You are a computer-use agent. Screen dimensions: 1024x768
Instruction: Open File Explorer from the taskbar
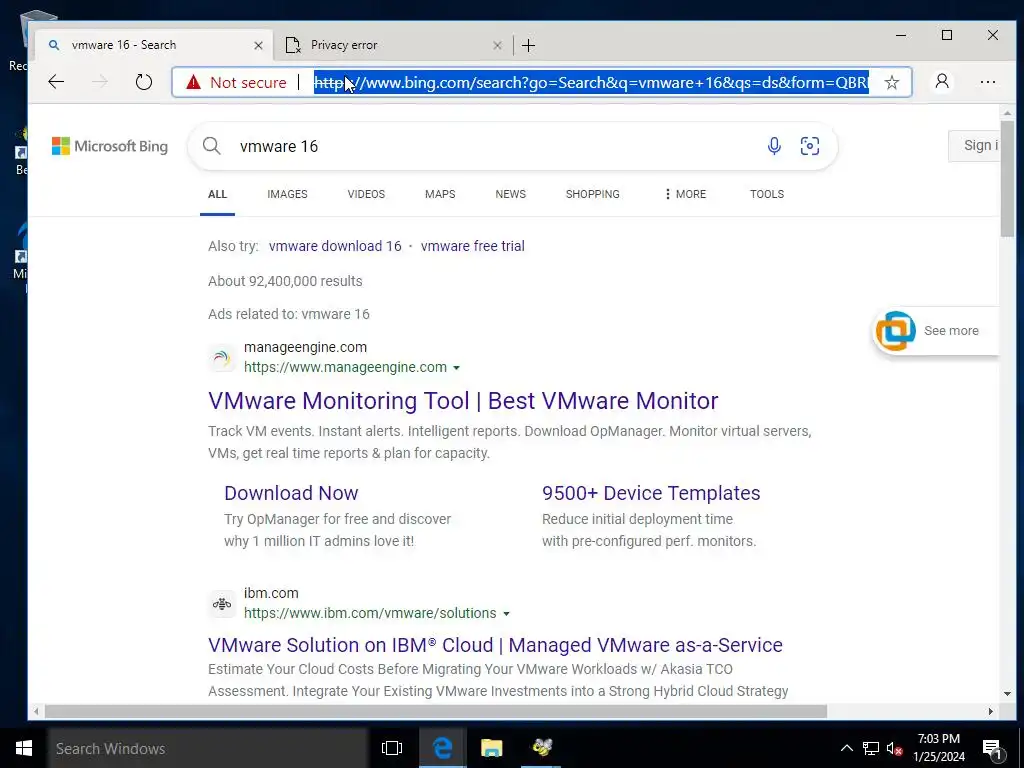(492, 748)
